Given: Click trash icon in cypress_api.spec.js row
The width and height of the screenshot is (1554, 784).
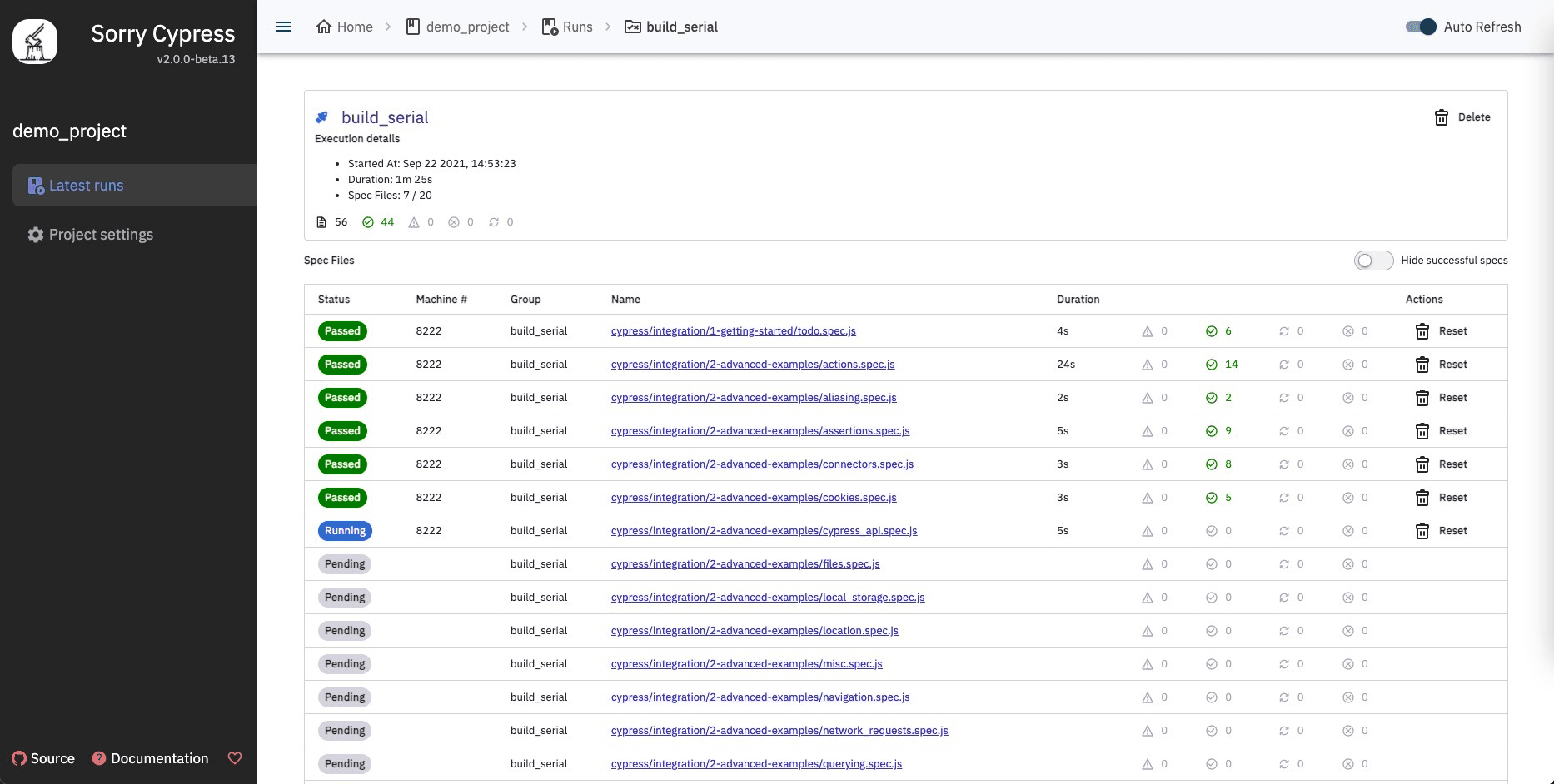Looking at the screenshot, I should point(1422,531).
